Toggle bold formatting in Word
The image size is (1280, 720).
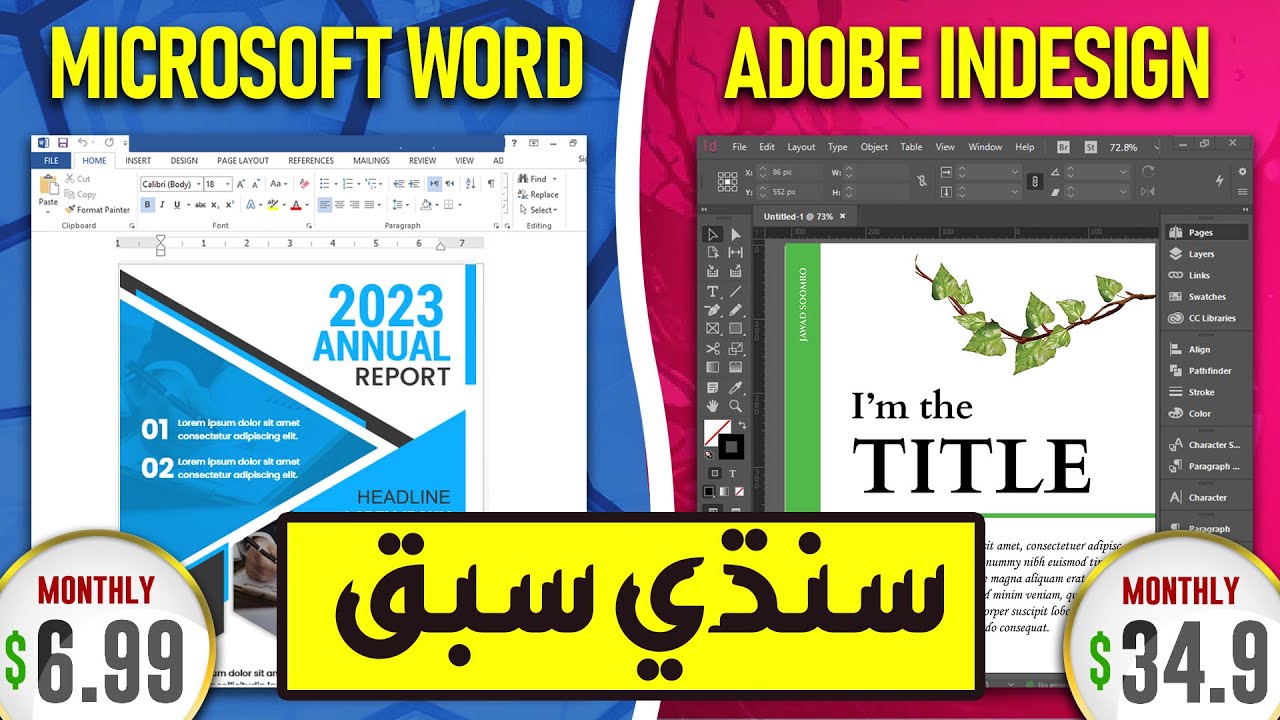147,204
